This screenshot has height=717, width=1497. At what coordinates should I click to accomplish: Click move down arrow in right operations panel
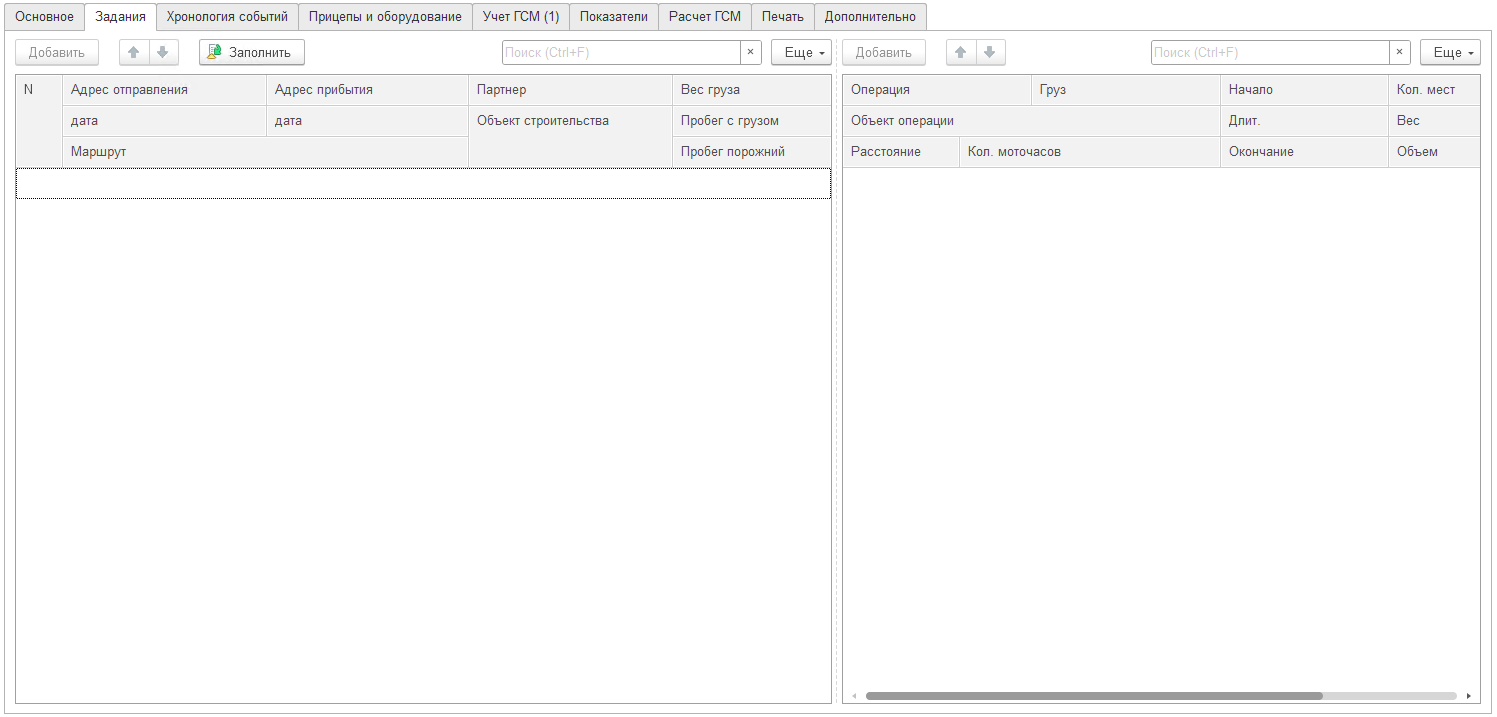point(989,52)
